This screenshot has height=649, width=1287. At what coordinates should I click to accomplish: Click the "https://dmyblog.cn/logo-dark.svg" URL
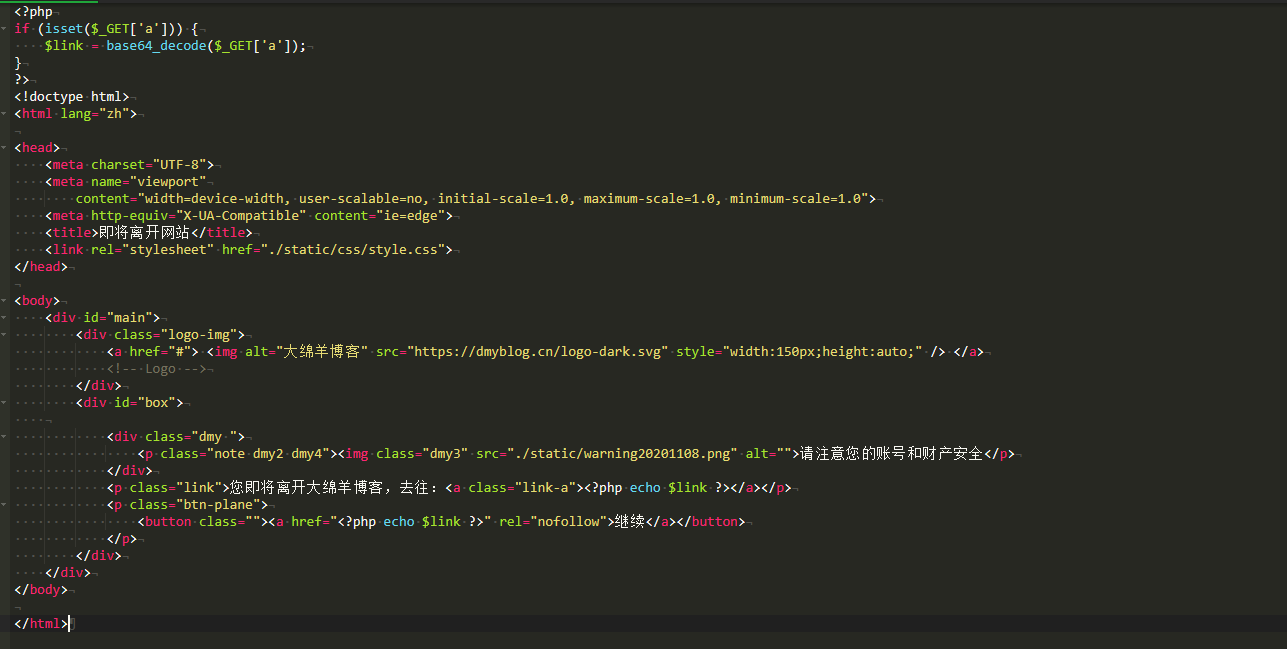pos(538,352)
